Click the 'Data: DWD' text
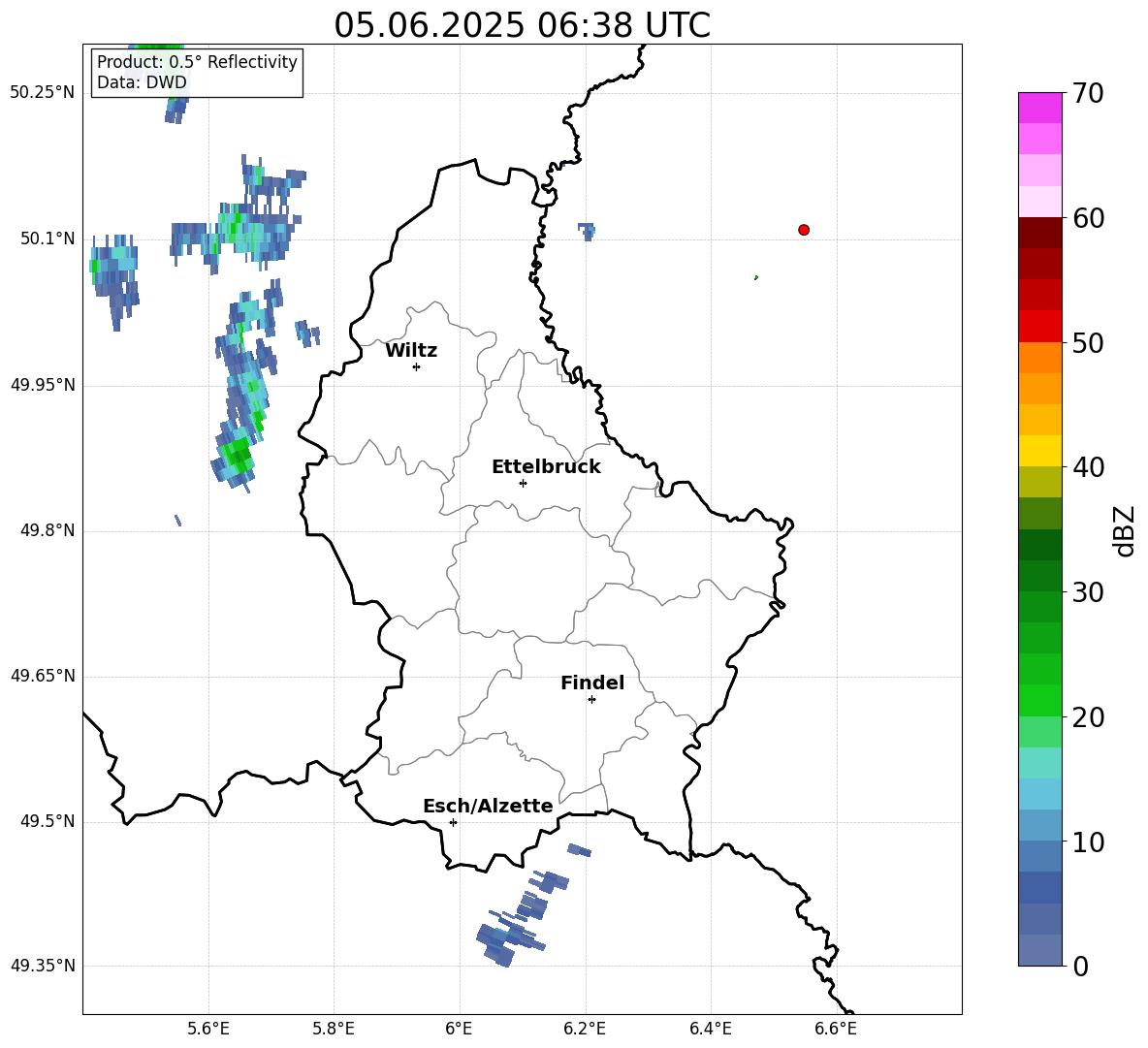This screenshot has height=1048, width=1148. tap(142, 82)
